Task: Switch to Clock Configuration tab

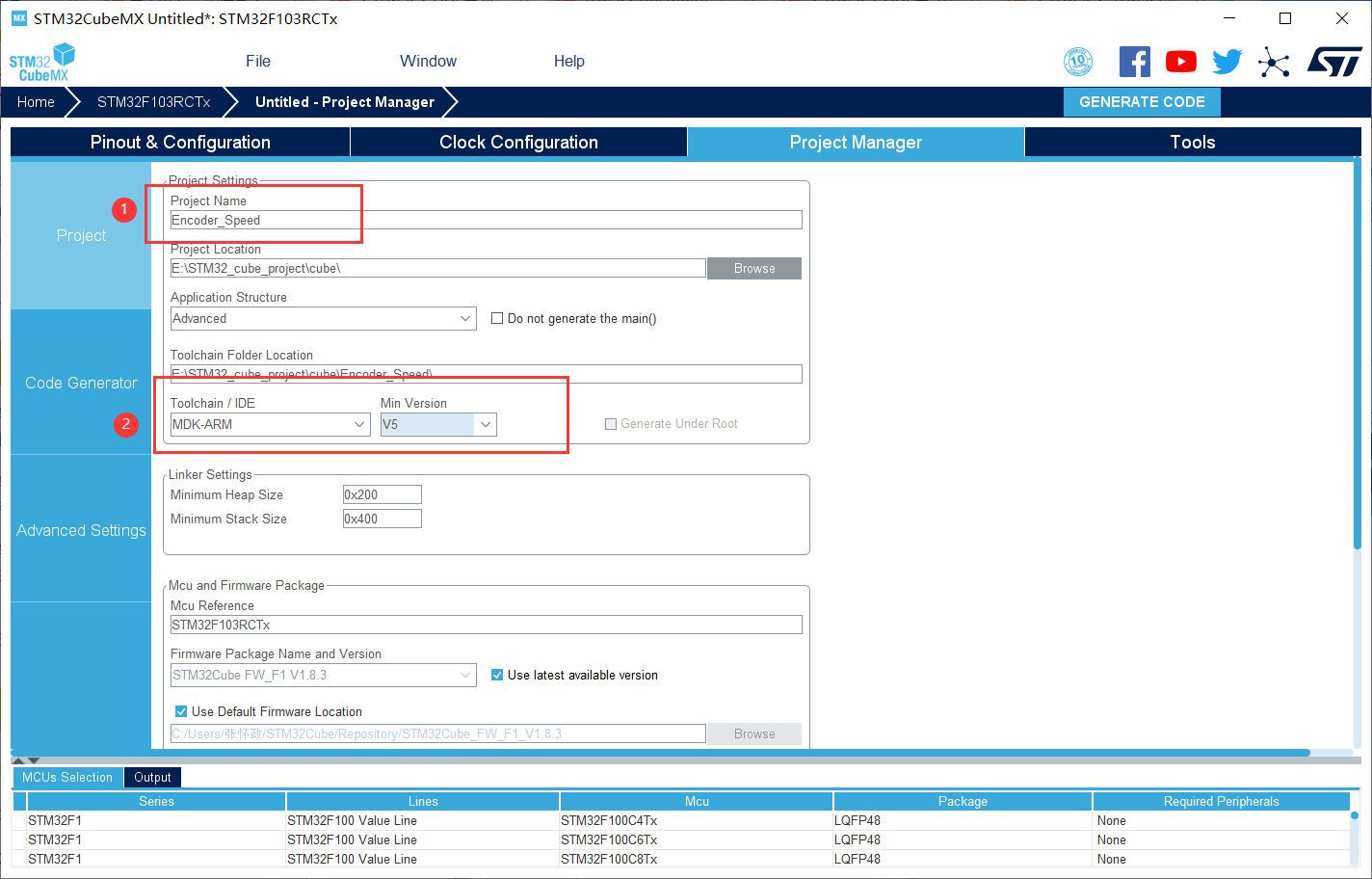Action: [518, 142]
